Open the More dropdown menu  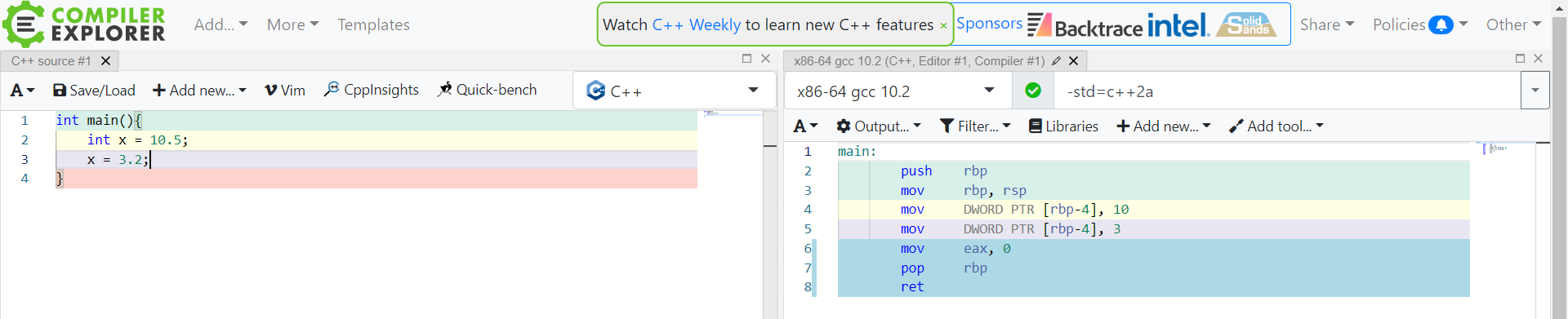[292, 24]
